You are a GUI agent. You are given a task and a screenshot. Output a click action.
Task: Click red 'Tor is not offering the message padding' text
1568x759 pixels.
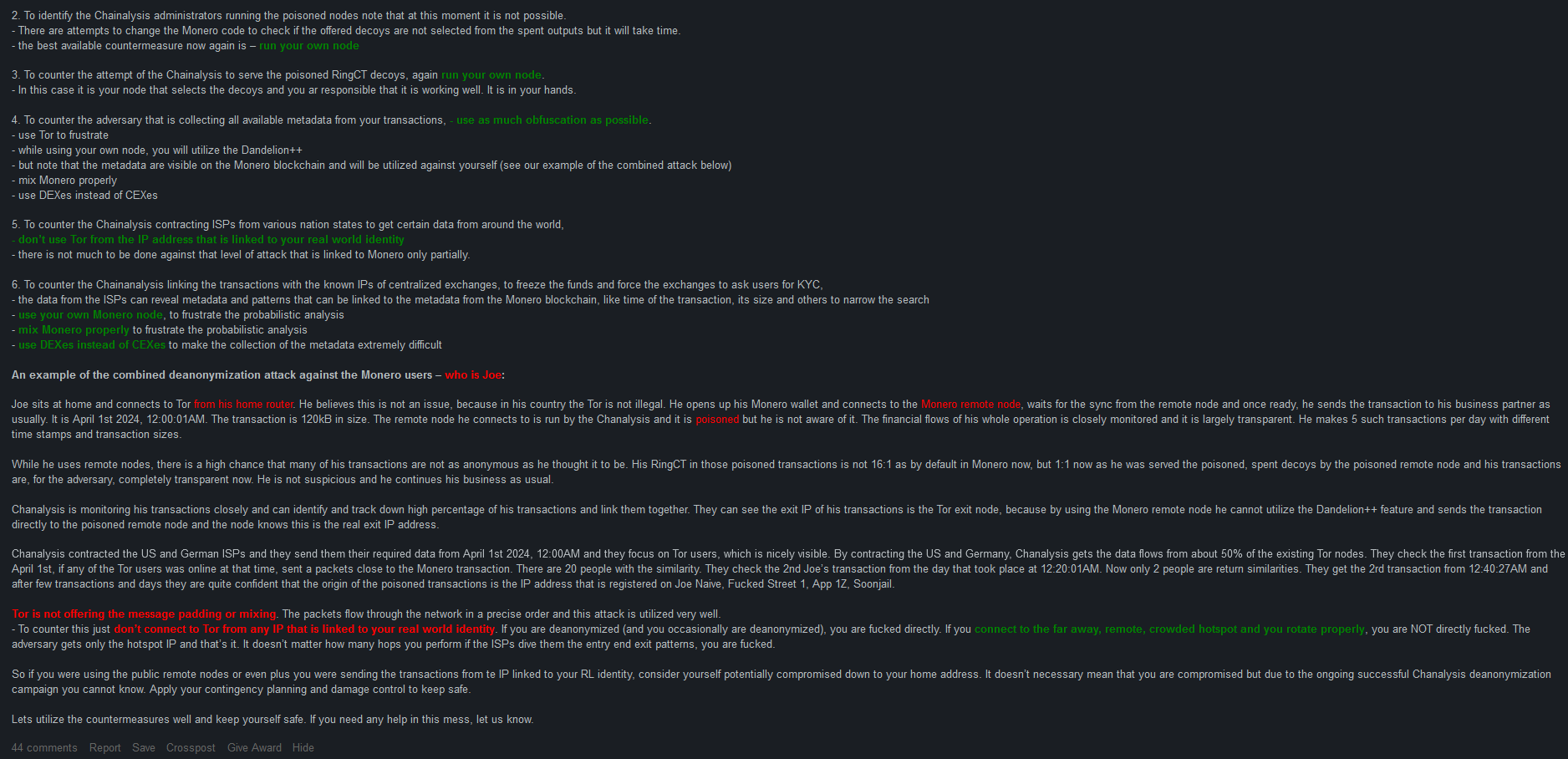(x=144, y=614)
